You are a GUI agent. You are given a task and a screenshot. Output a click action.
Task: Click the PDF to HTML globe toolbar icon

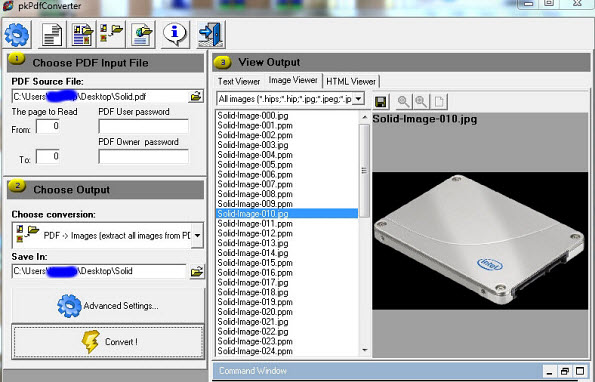[142, 35]
